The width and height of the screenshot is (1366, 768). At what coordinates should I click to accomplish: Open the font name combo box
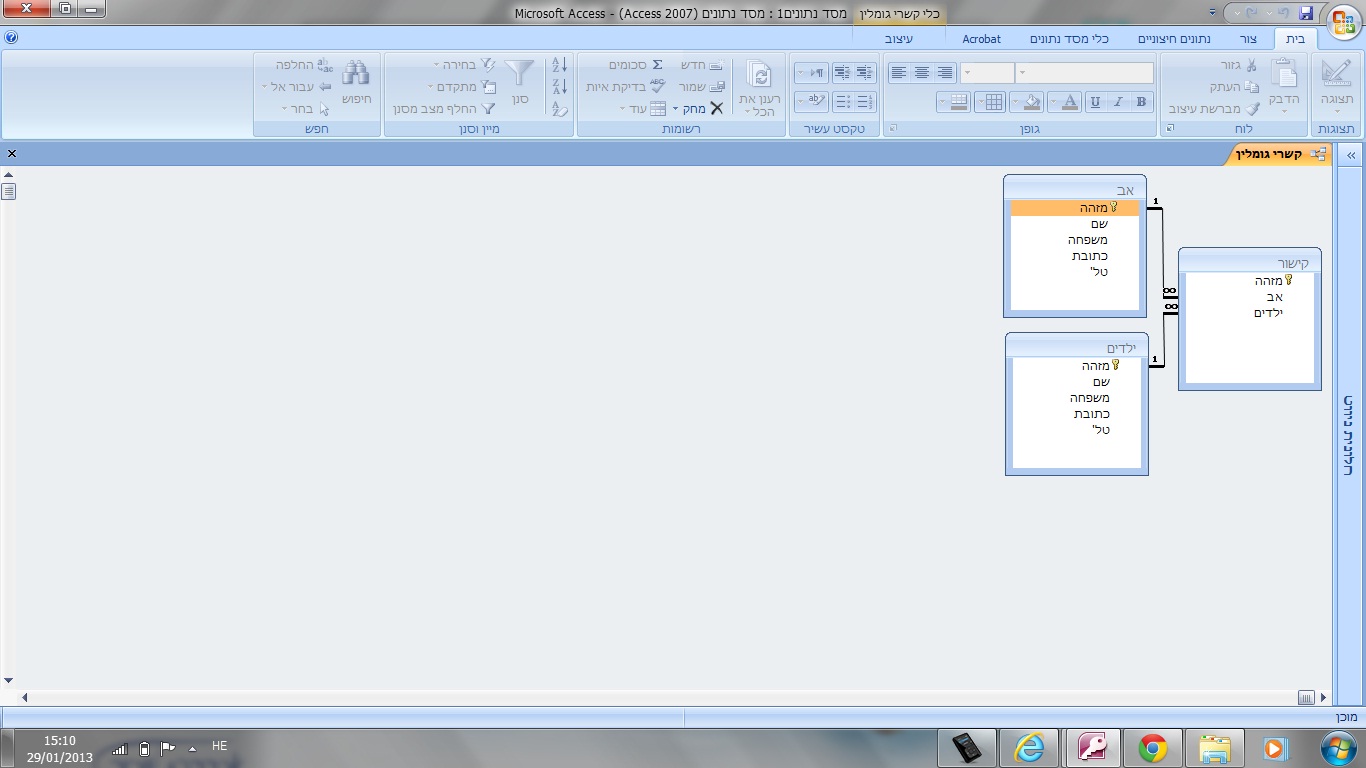point(1085,73)
